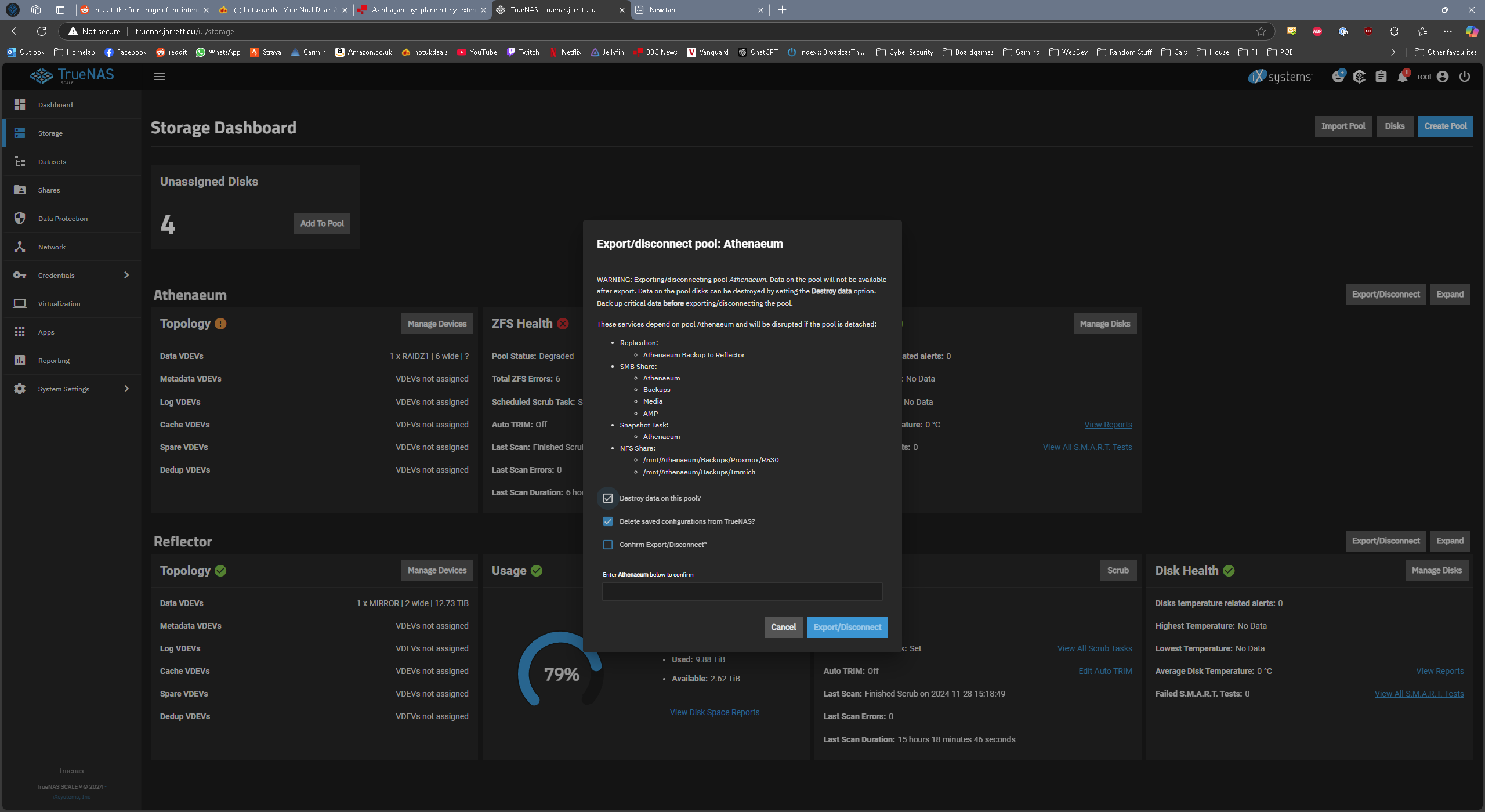Open the root user account icon
Viewport: 1485px width, 812px height.
coord(1443,77)
